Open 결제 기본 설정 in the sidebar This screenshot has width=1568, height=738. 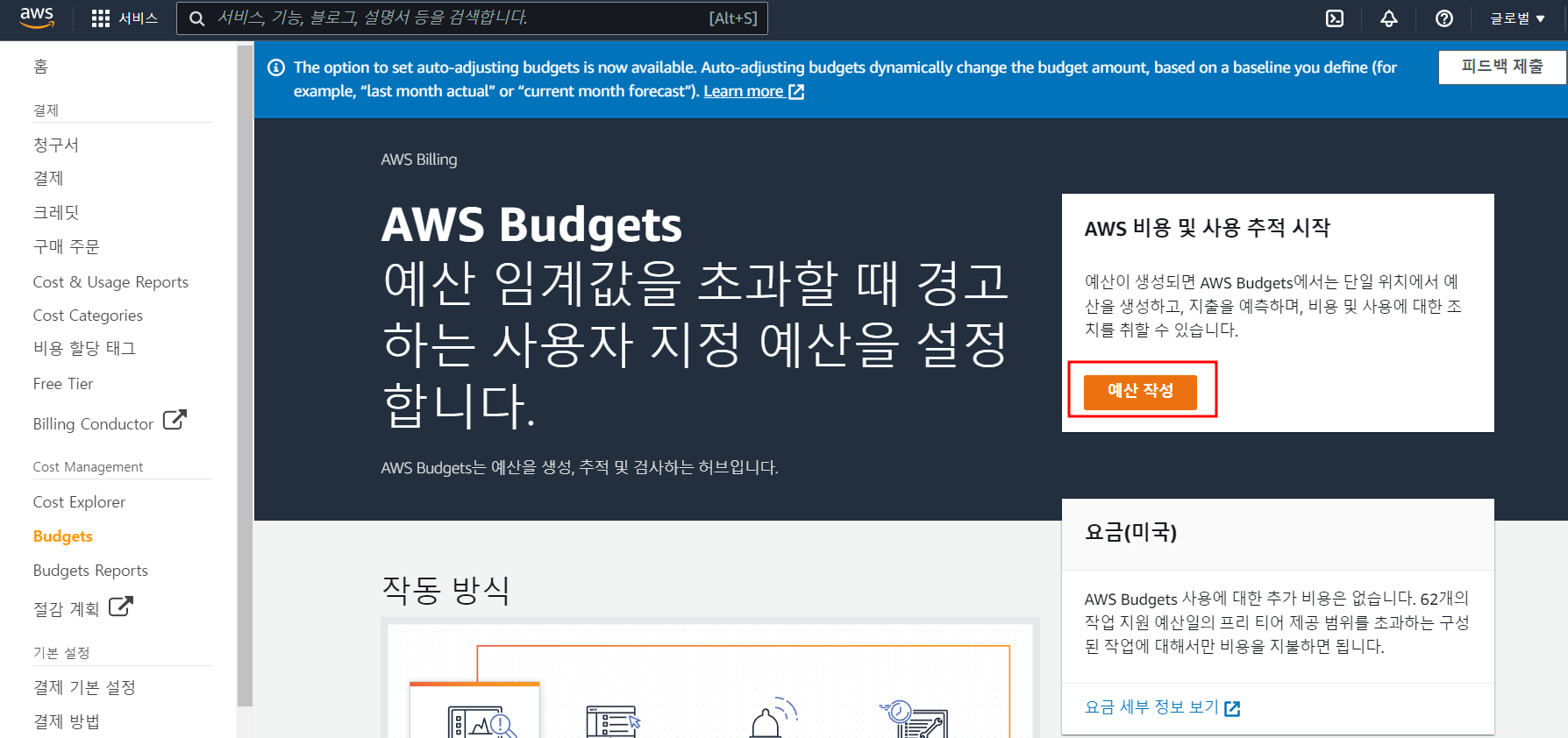tap(84, 687)
